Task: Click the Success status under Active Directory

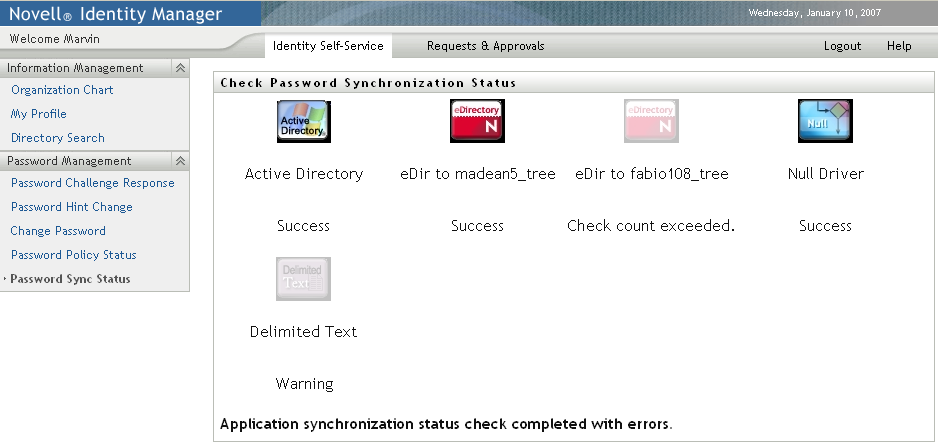Action: pyautogui.click(x=303, y=226)
